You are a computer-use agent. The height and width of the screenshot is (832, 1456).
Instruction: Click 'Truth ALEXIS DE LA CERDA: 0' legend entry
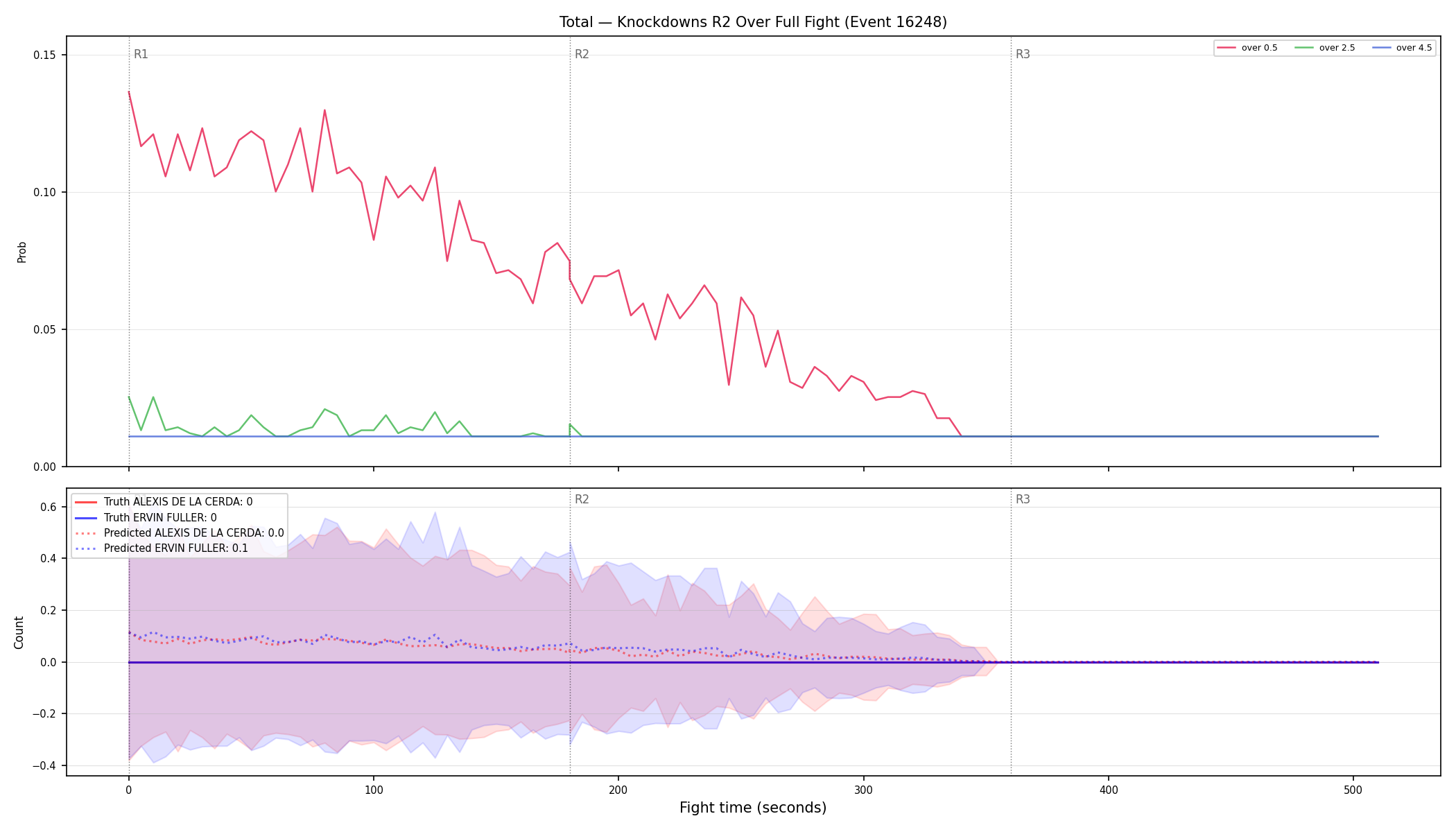(164, 502)
